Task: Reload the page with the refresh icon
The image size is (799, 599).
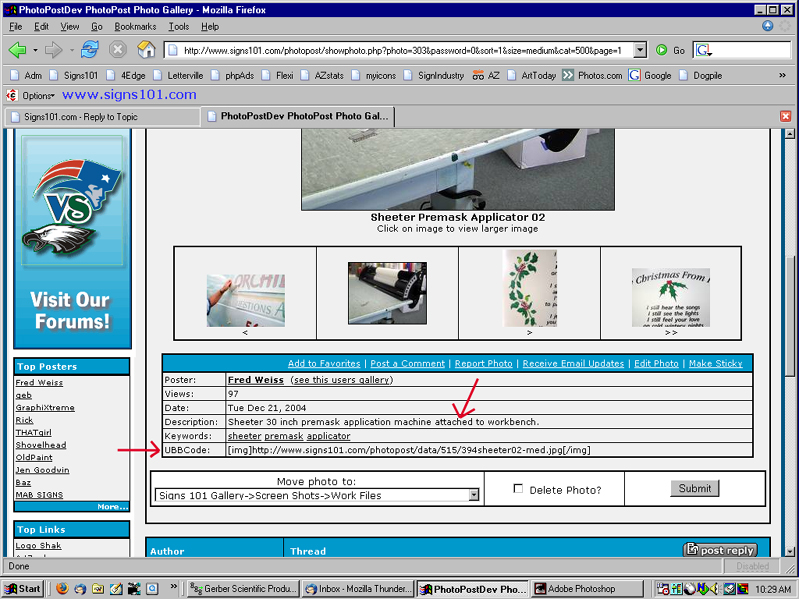Action: pyautogui.click(x=90, y=49)
